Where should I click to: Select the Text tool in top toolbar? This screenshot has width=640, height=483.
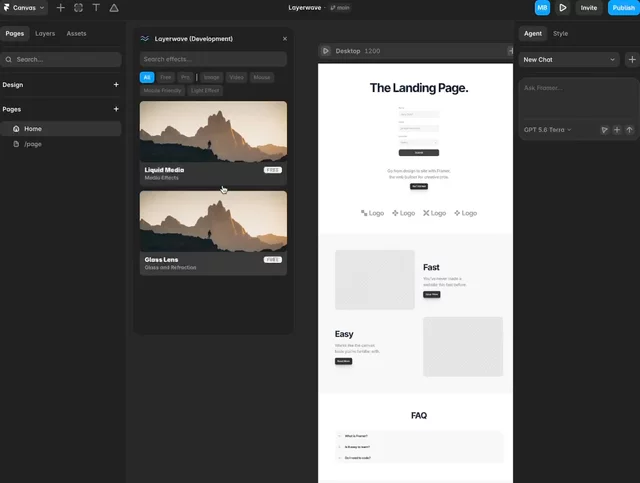click(x=96, y=8)
